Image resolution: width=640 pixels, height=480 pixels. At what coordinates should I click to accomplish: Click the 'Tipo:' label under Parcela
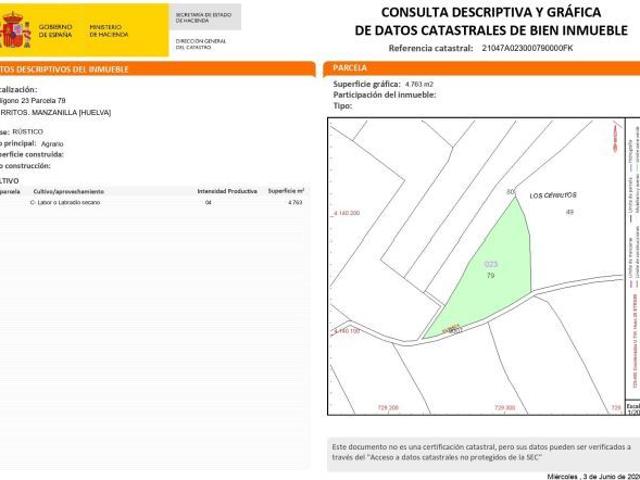[x=342, y=106]
